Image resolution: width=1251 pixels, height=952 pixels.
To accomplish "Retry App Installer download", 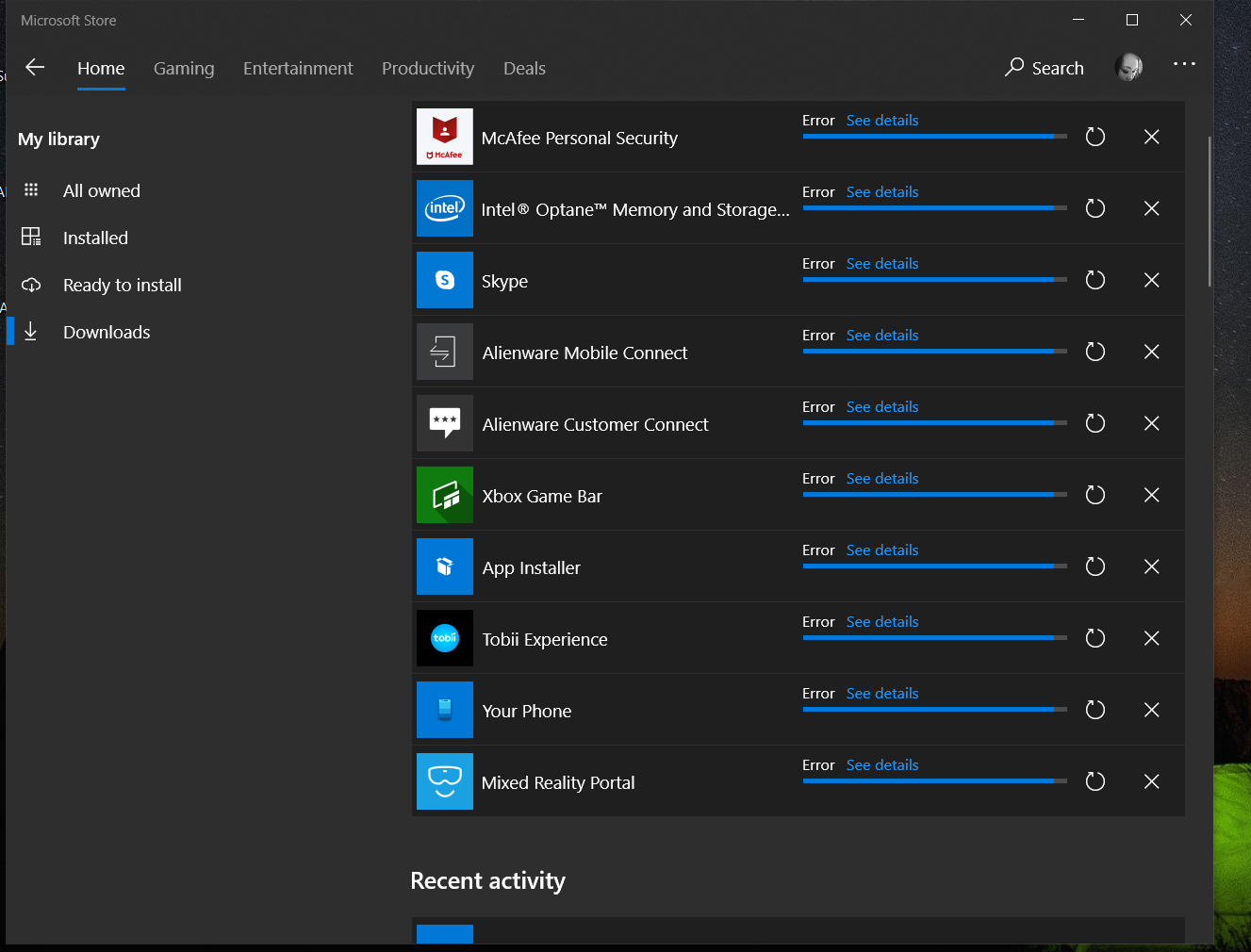I will [1095, 566].
